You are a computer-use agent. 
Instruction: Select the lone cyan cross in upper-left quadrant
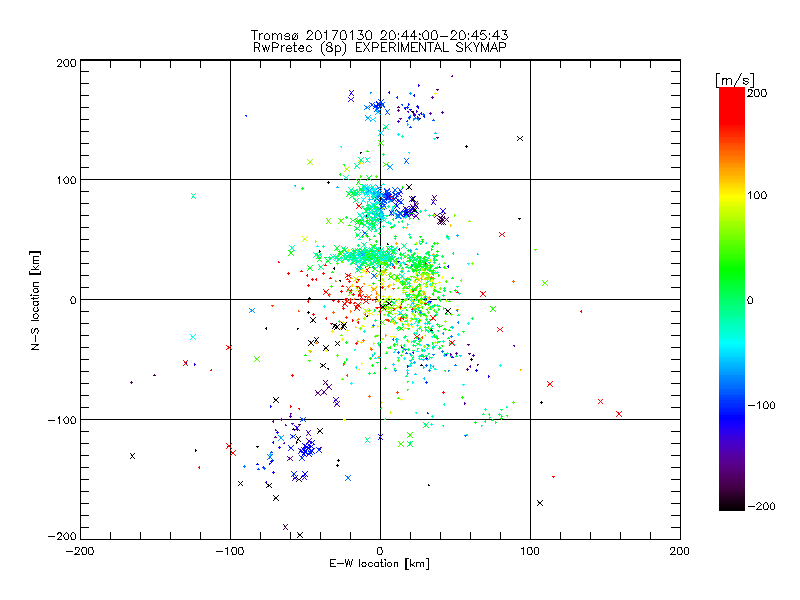(x=193, y=196)
